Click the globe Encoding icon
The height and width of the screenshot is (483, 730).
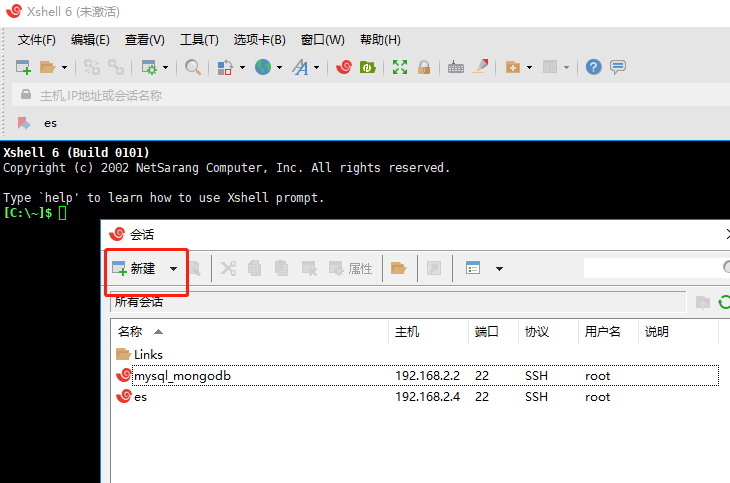point(263,67)
